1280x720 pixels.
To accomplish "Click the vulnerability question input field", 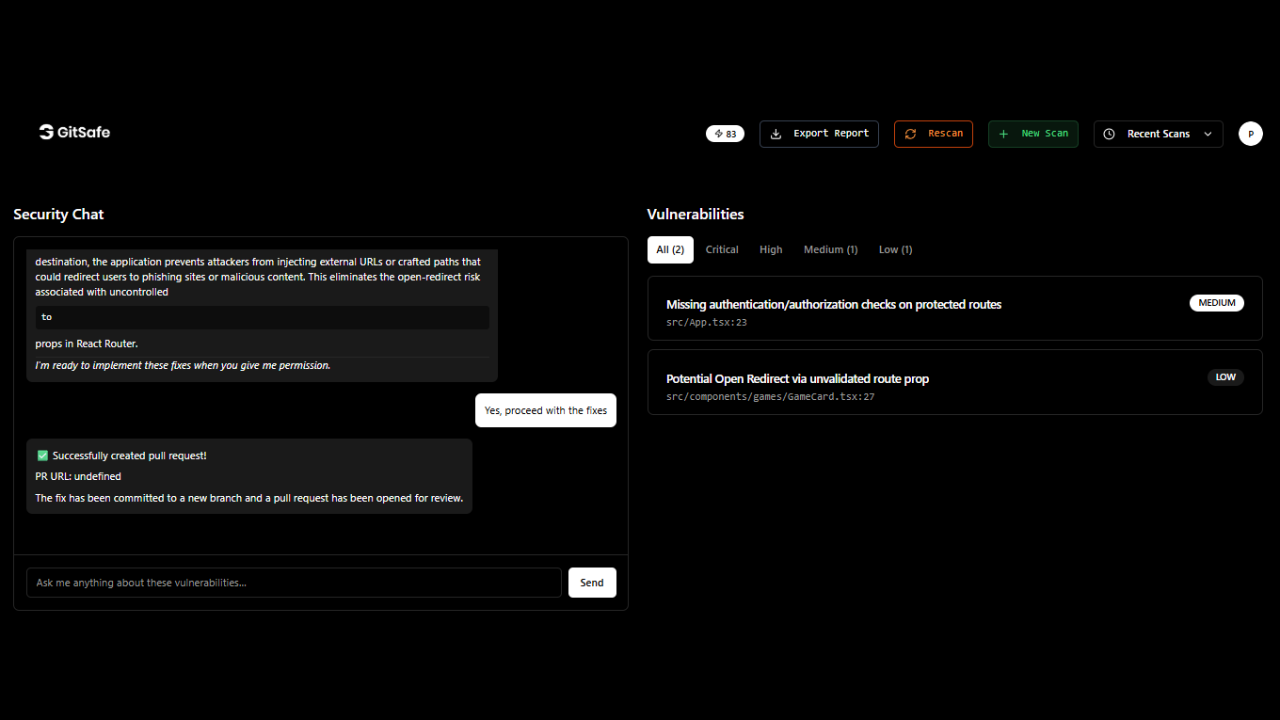I will 293,582.
